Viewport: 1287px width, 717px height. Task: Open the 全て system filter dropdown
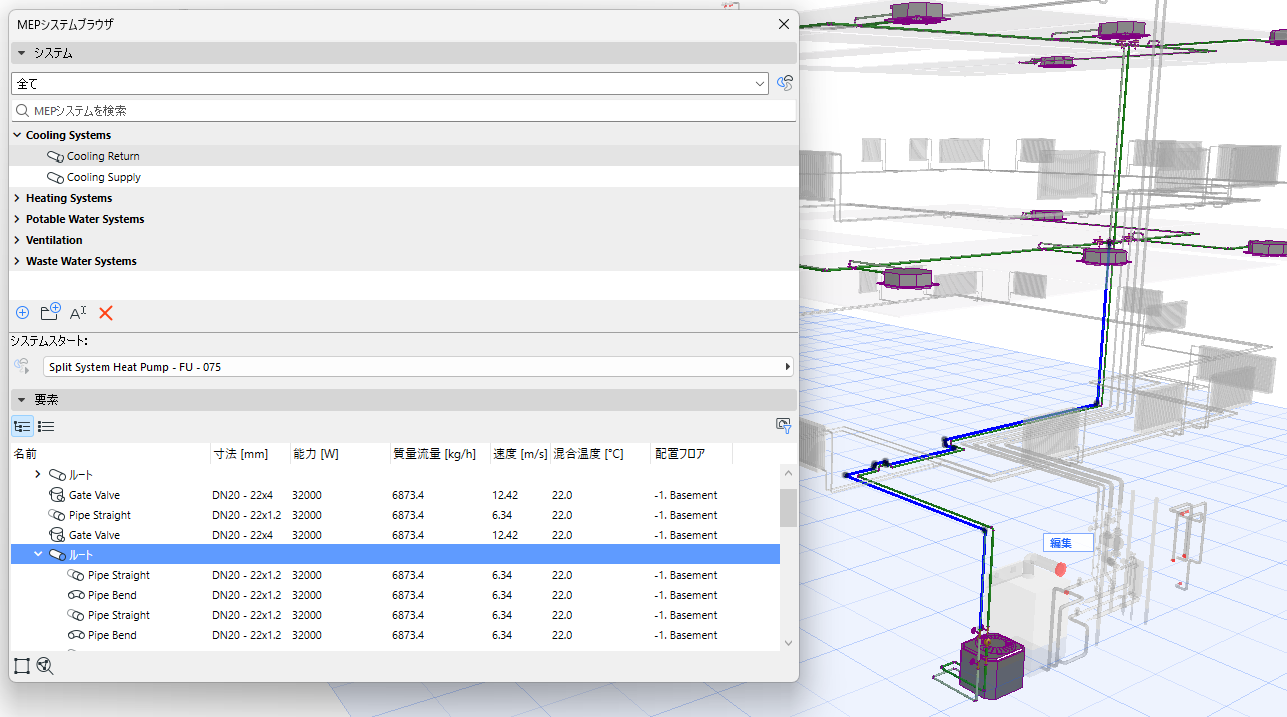390,84
